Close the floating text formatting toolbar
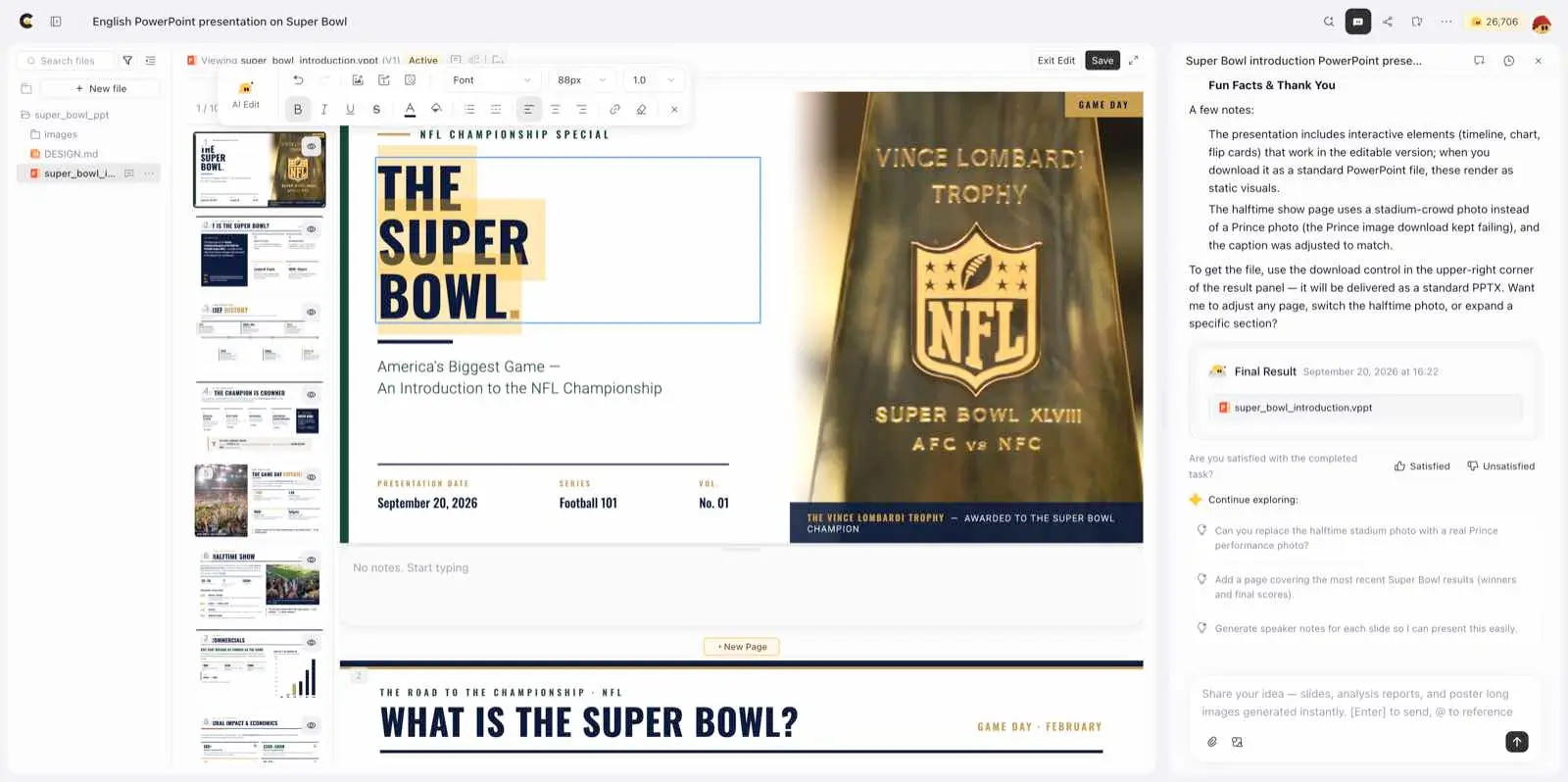 pos(674,110)
